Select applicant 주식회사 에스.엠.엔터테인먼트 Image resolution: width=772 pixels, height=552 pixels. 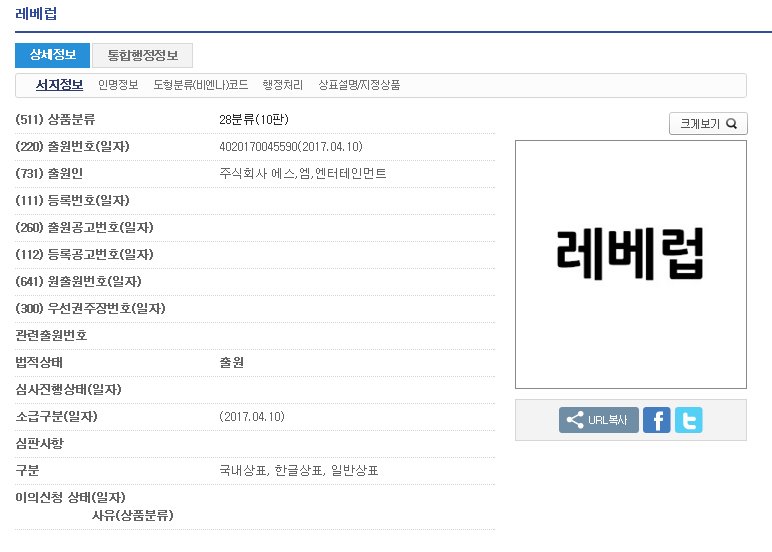point(302,173)
